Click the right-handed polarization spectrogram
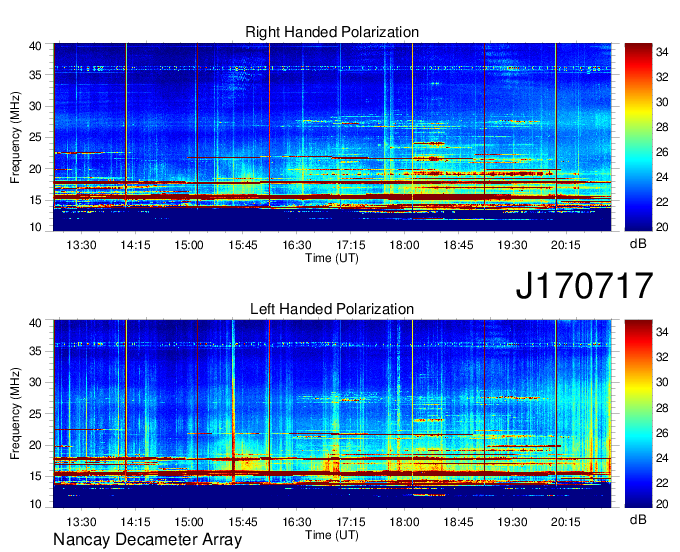Viewport: 680px width, 552px height. [332, 137]
